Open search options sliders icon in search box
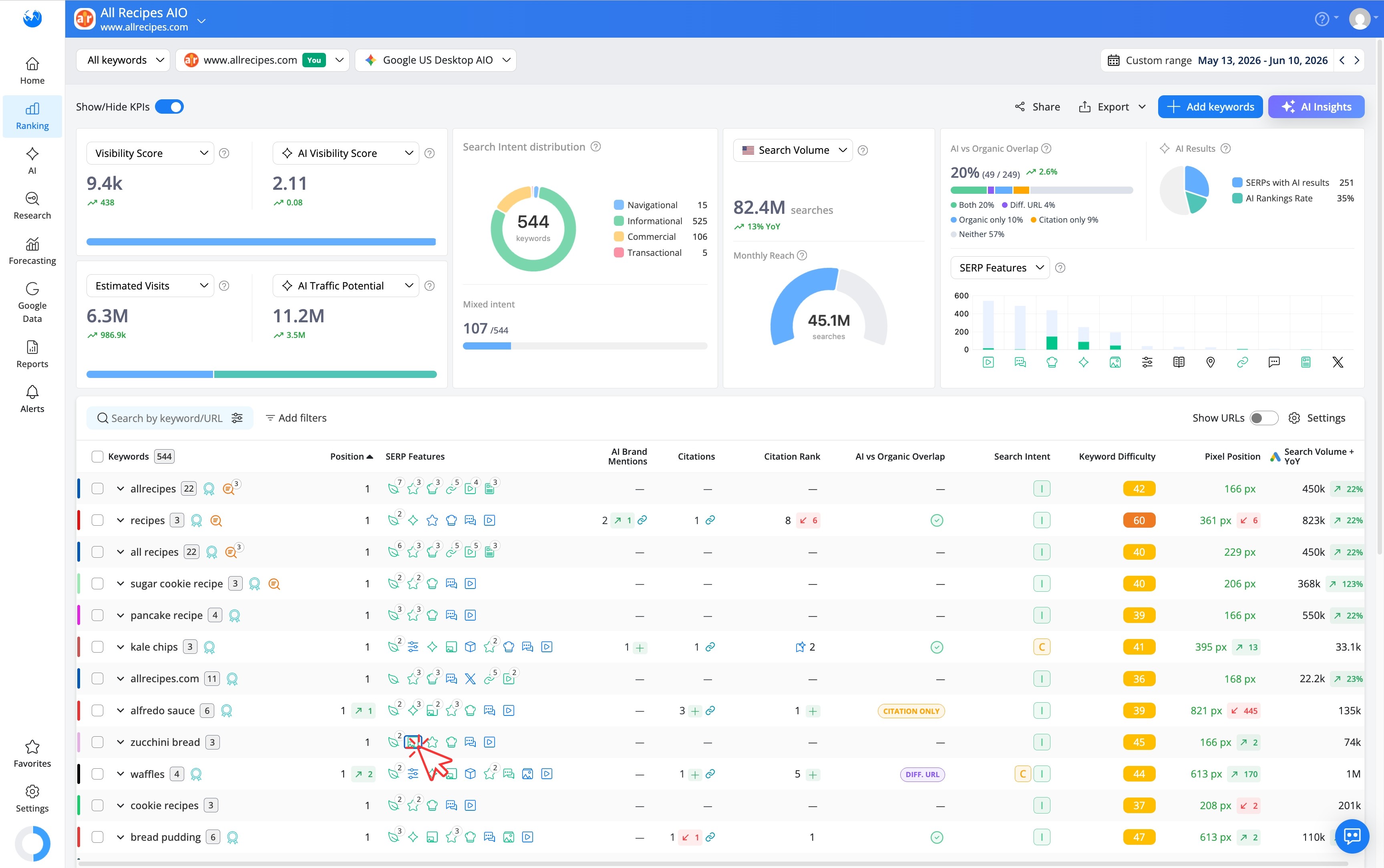 (237, 418)
